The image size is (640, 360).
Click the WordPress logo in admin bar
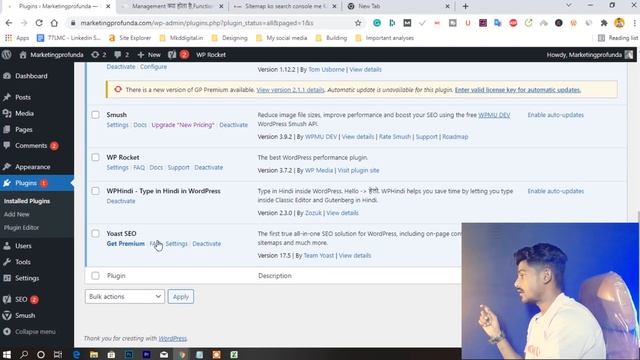point(7,55)
